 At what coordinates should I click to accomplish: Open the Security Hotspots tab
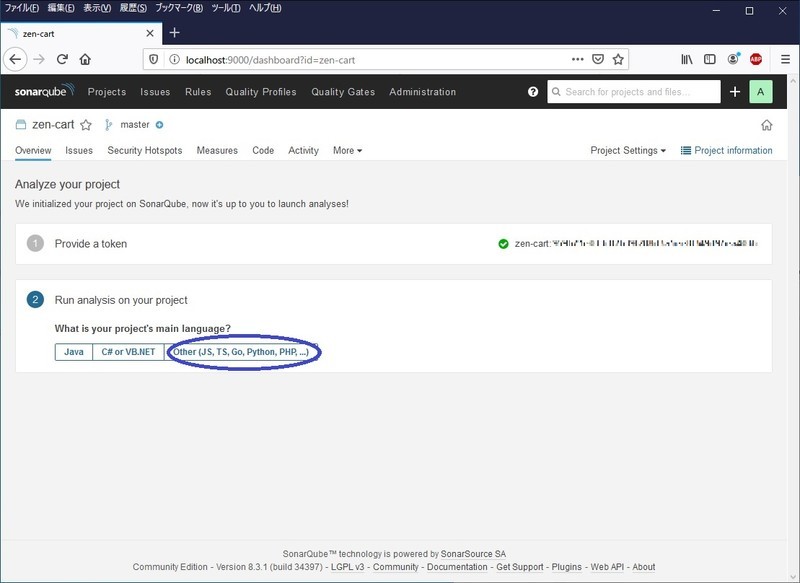[x=145, y=150]
